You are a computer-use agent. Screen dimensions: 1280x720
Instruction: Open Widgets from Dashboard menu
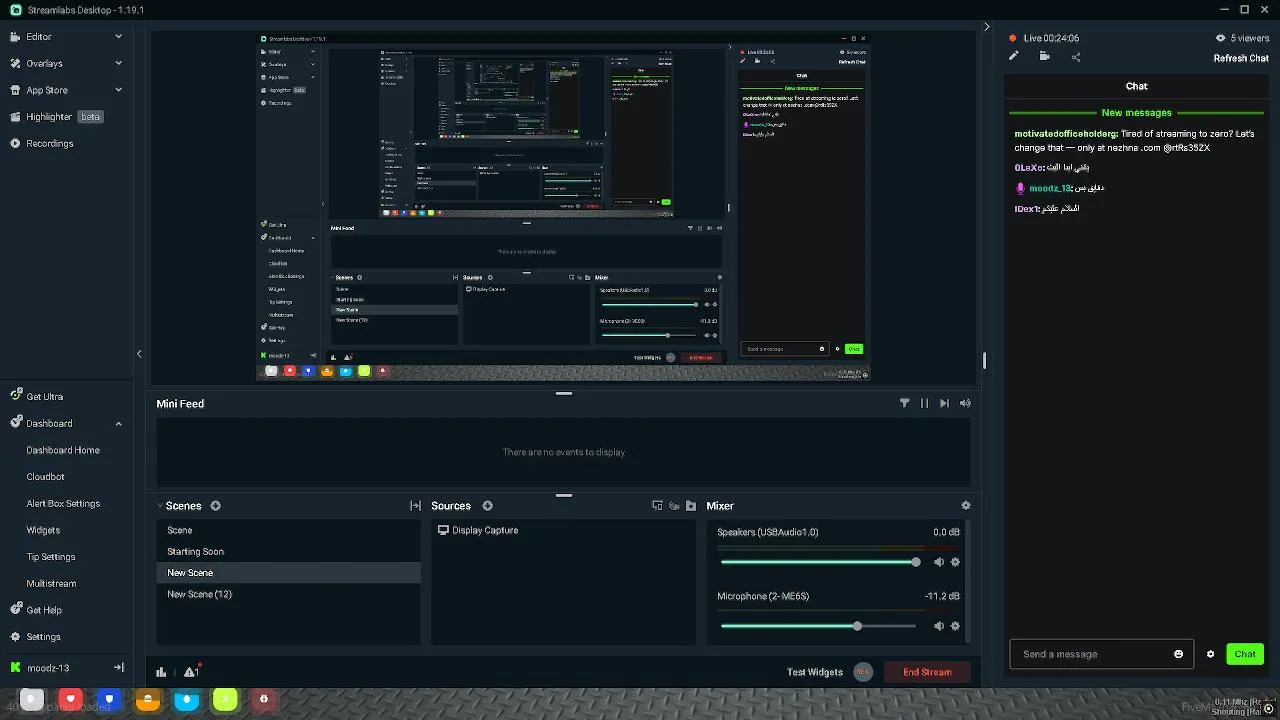click(43, 530)
